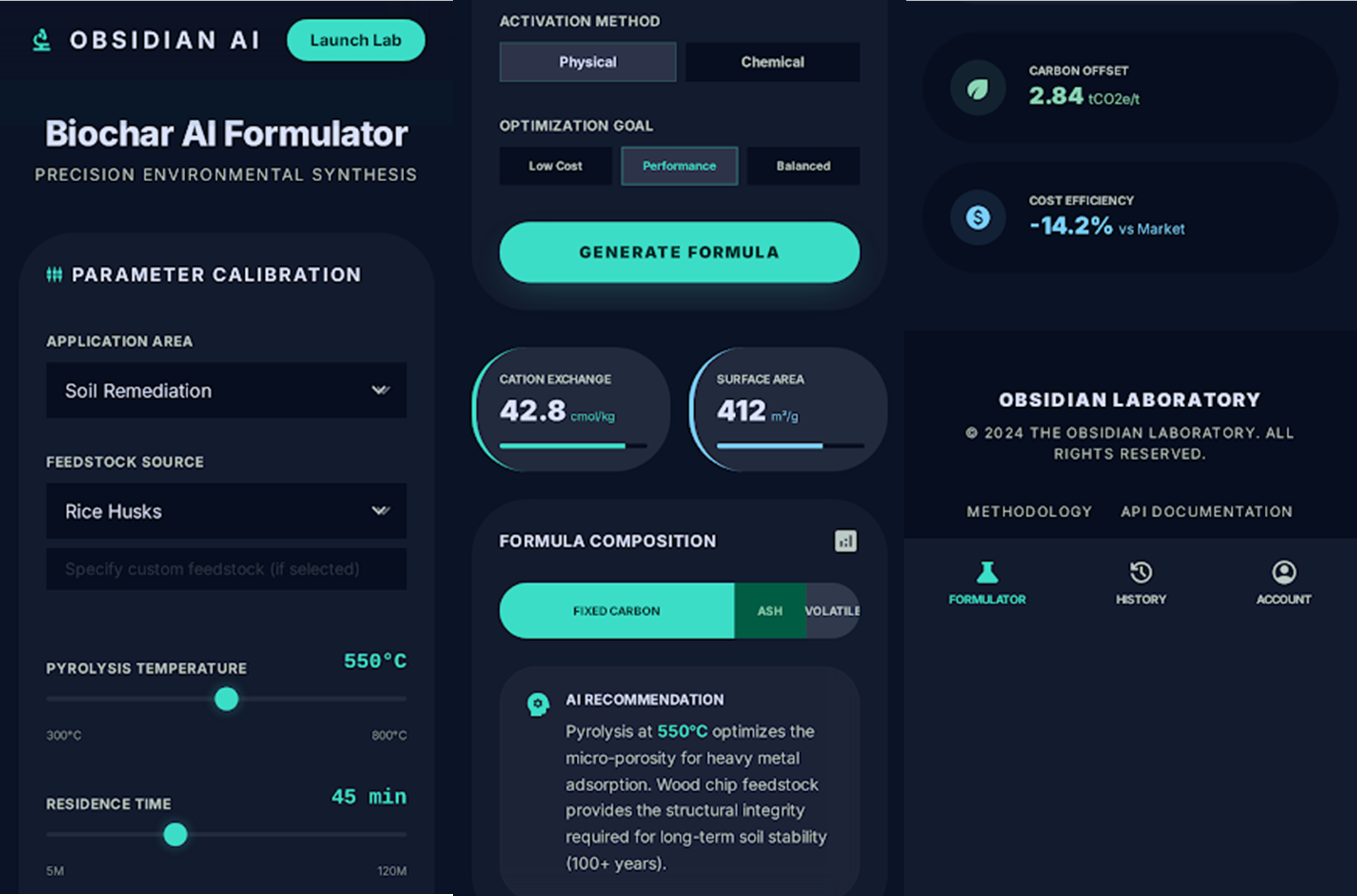Click the Obsidian AI microscope logo icon
Screen dimensions: 1357x896
41,40
